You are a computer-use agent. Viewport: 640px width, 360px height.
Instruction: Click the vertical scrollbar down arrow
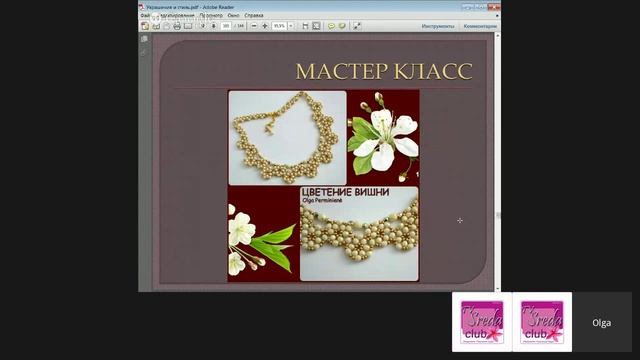click(x=498, y=288)
